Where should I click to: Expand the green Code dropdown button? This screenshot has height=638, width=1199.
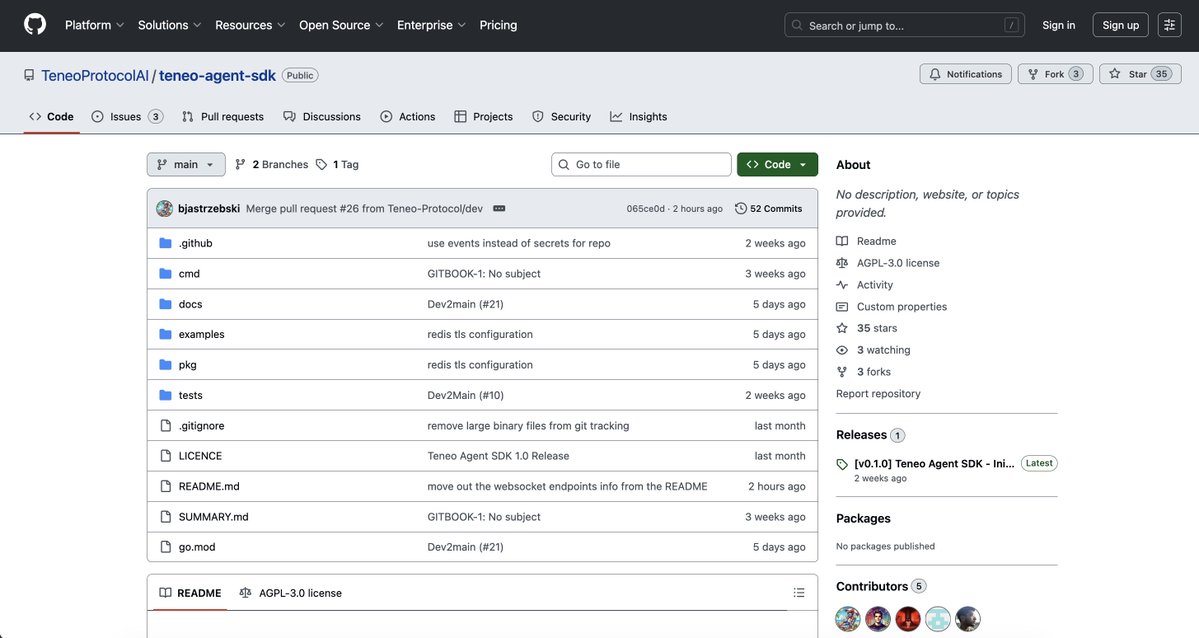[x=777, y=164]
